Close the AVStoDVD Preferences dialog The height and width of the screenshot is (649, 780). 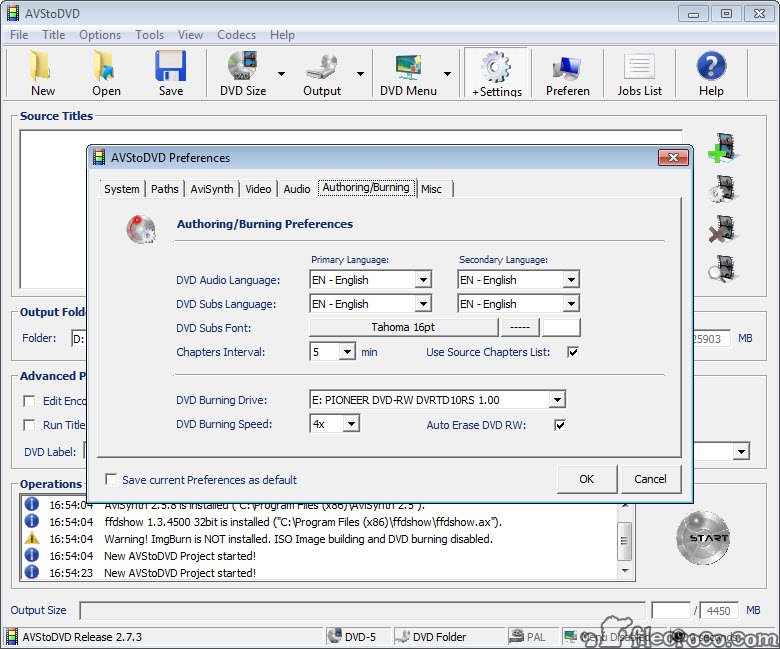(x=674, y=157)
